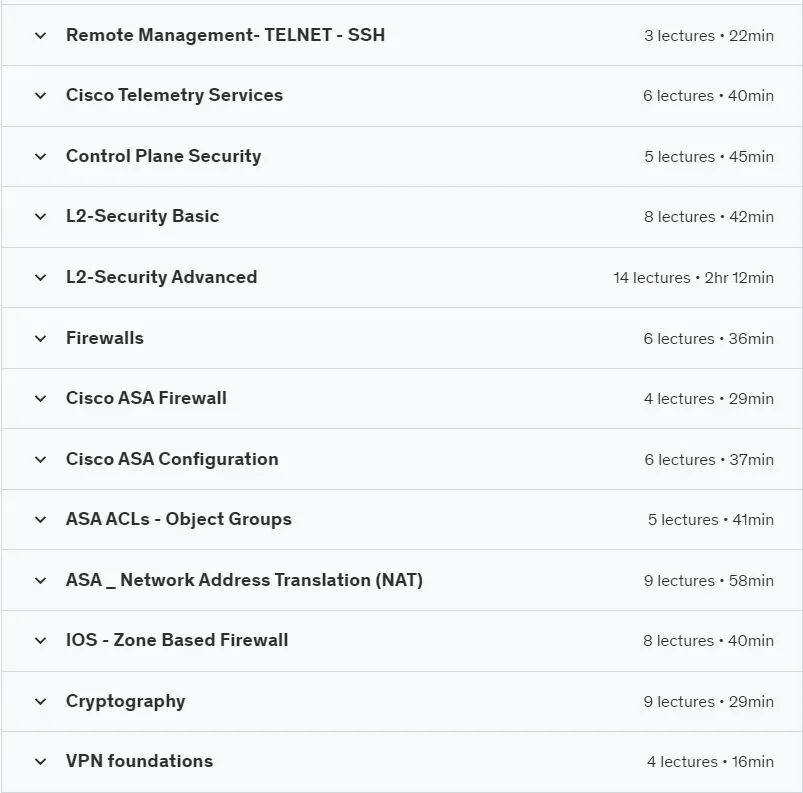Expand IOS - Zone Based Firewall chevron
The image size is (803, 793).
40,640
